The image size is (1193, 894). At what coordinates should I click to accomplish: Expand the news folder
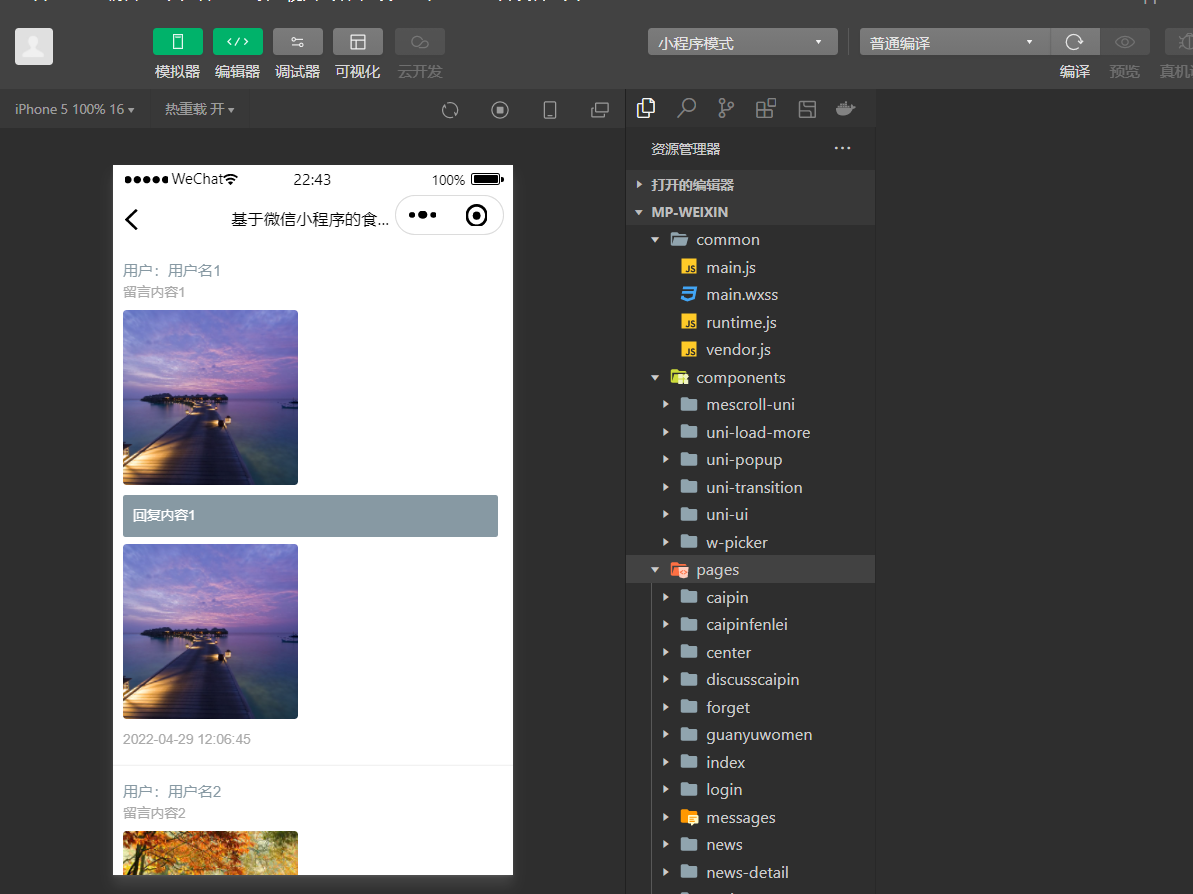[750, 845]
